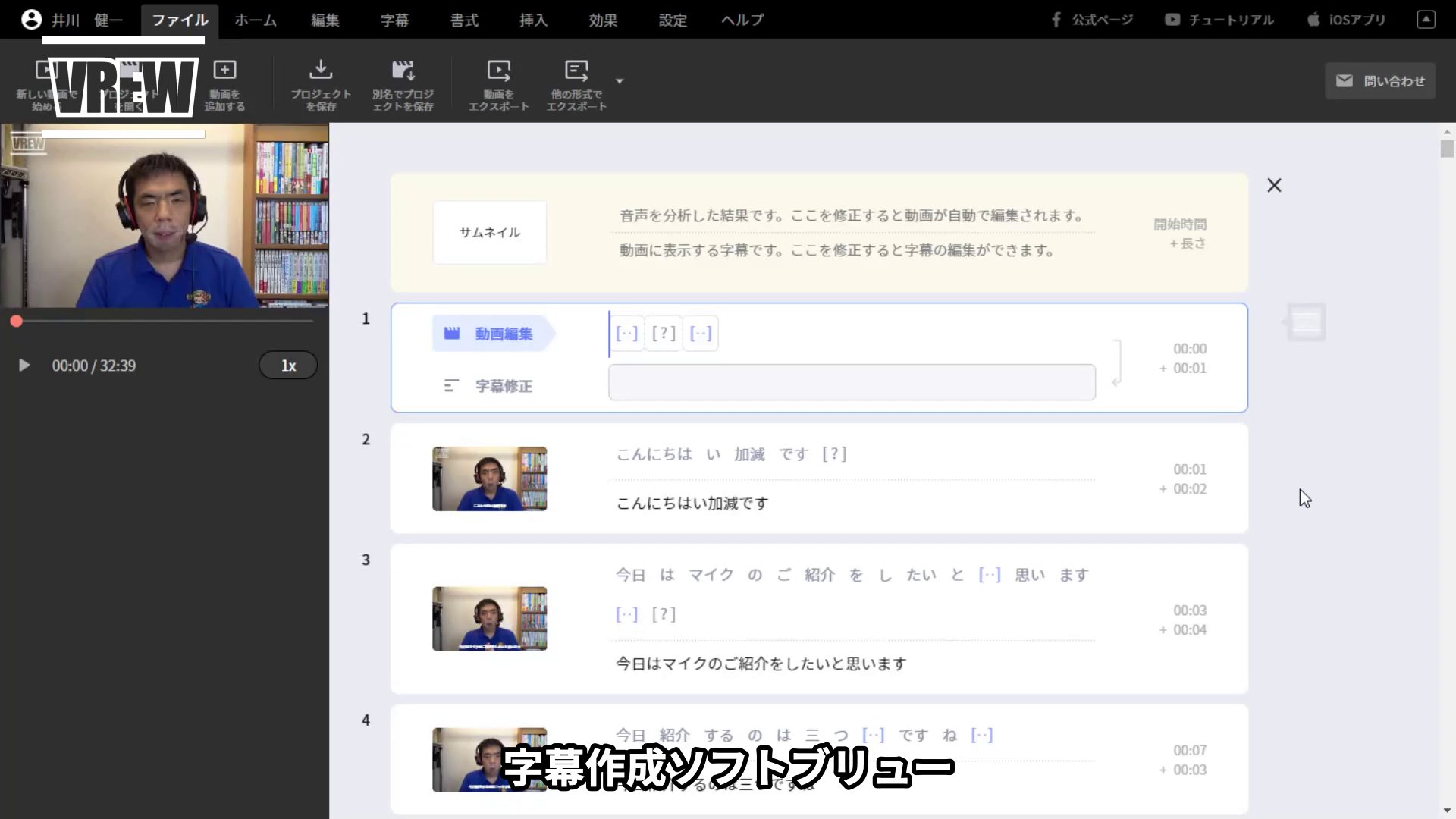
Task: Click the word こんにちは in clip 2
Action: [x=654, y=454]
